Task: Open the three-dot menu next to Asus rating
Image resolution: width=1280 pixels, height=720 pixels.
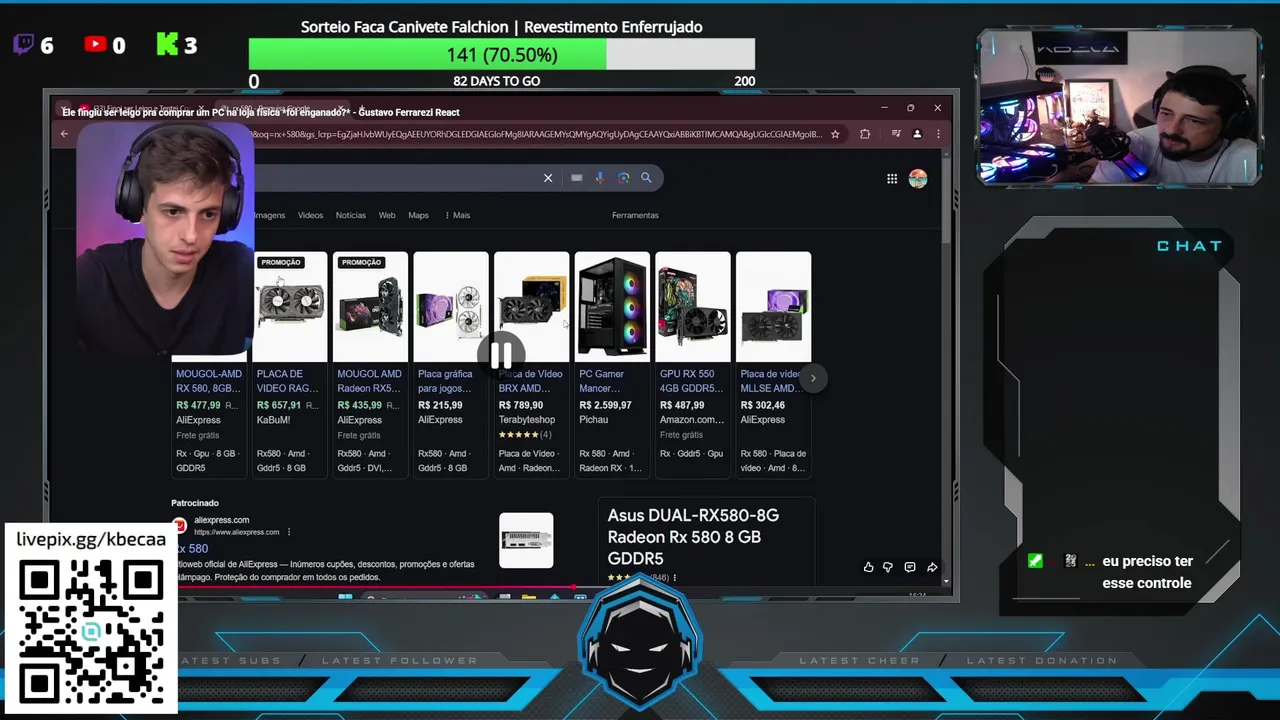Action: pyautogui.click(x=675, y=578)
